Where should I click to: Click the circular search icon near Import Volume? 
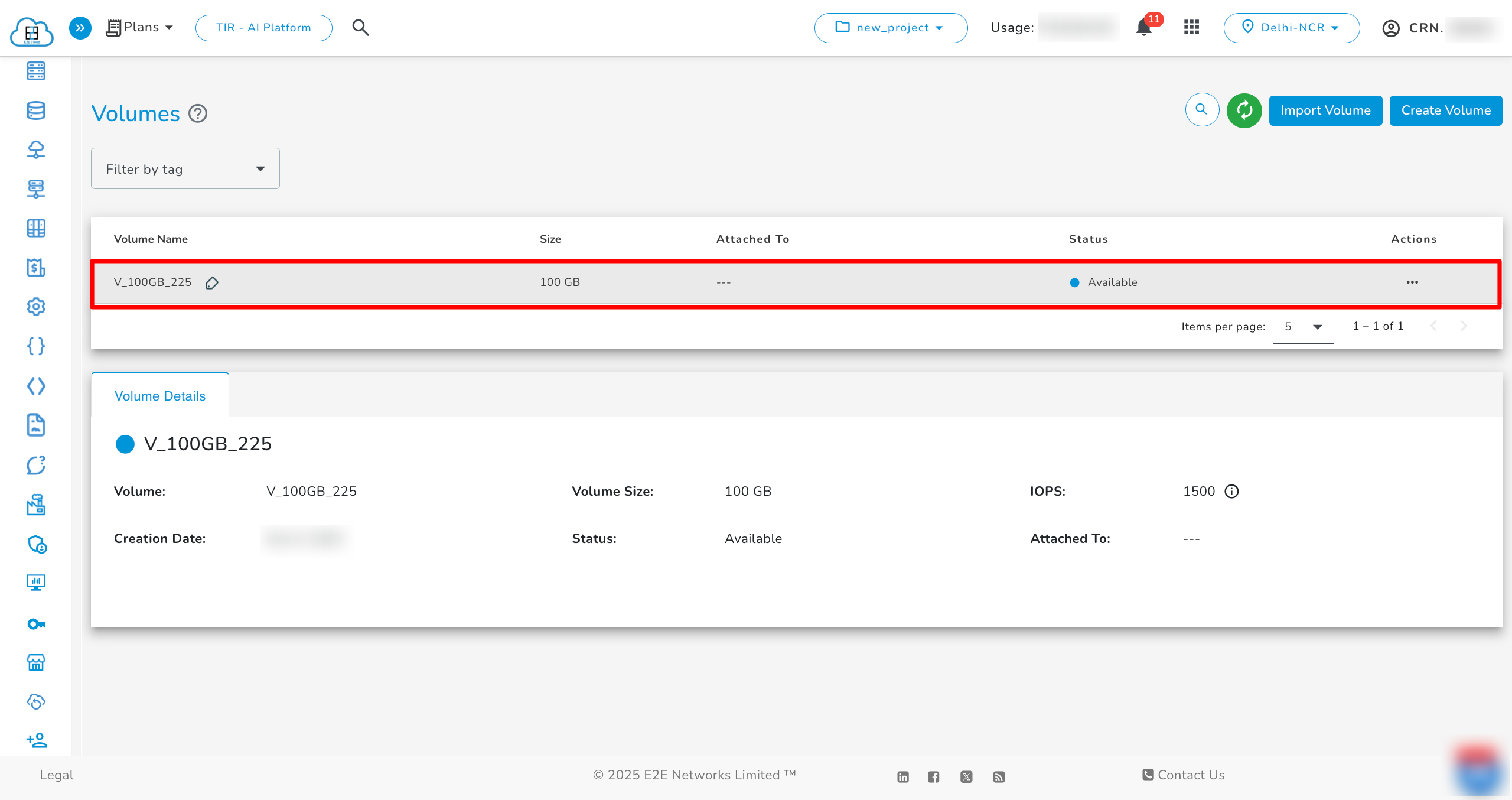(x=1202, y=110)
